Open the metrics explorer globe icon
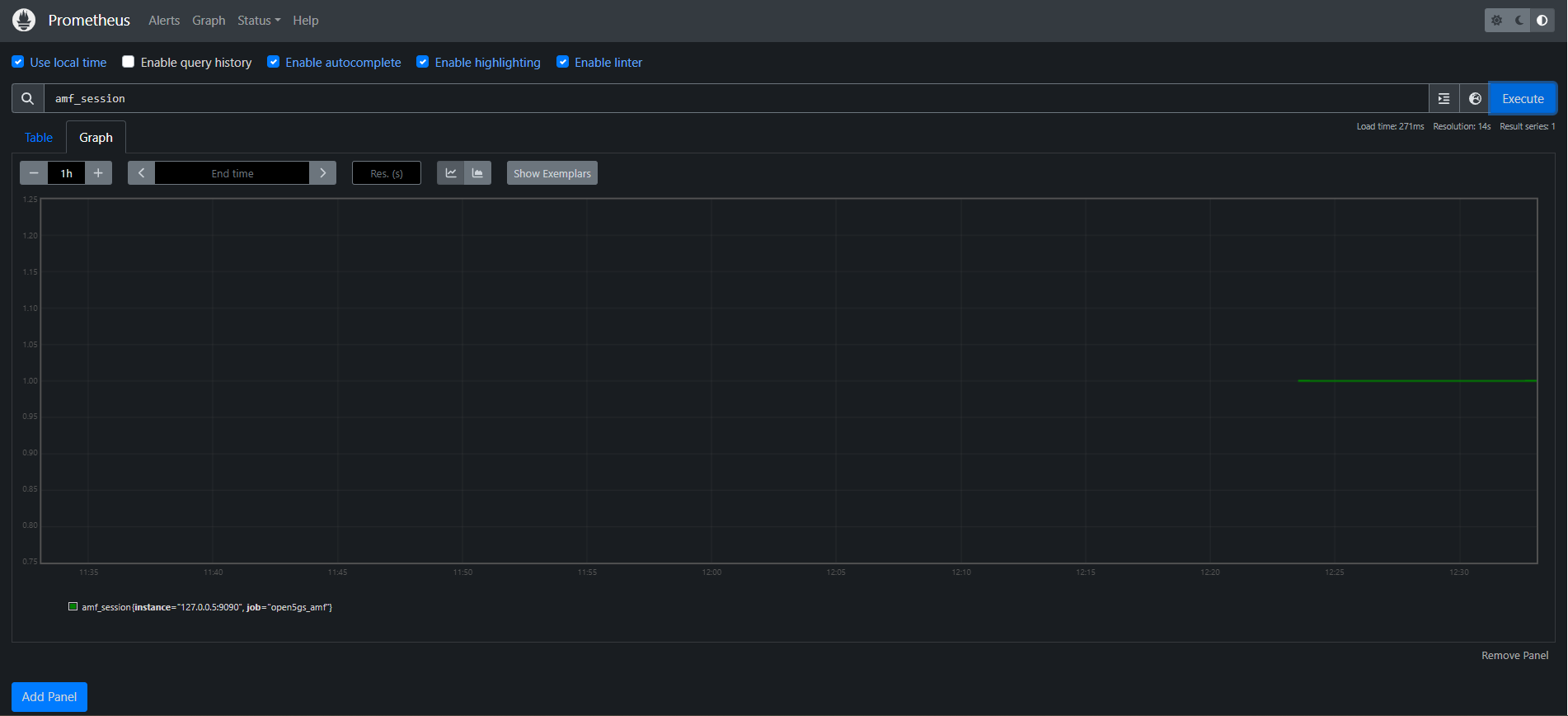 [1475, 99]
